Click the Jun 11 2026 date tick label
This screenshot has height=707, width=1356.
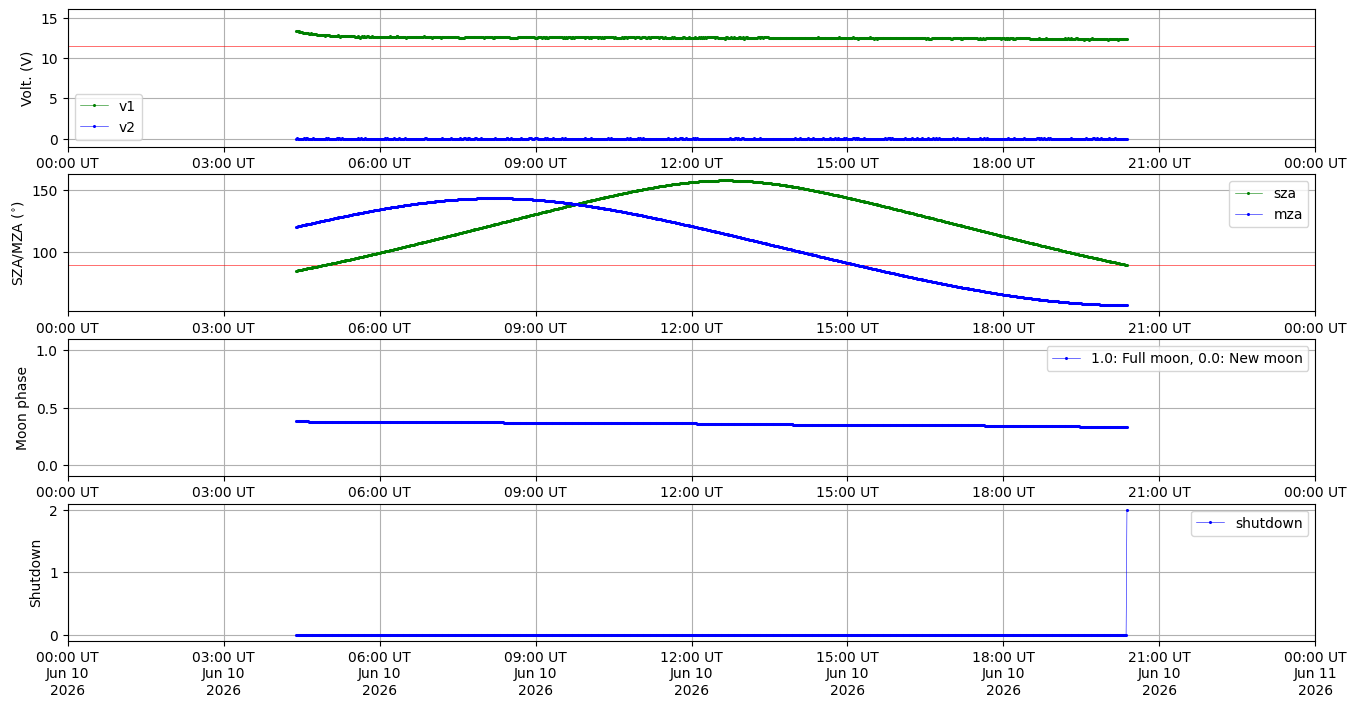tap(1315, 673)
